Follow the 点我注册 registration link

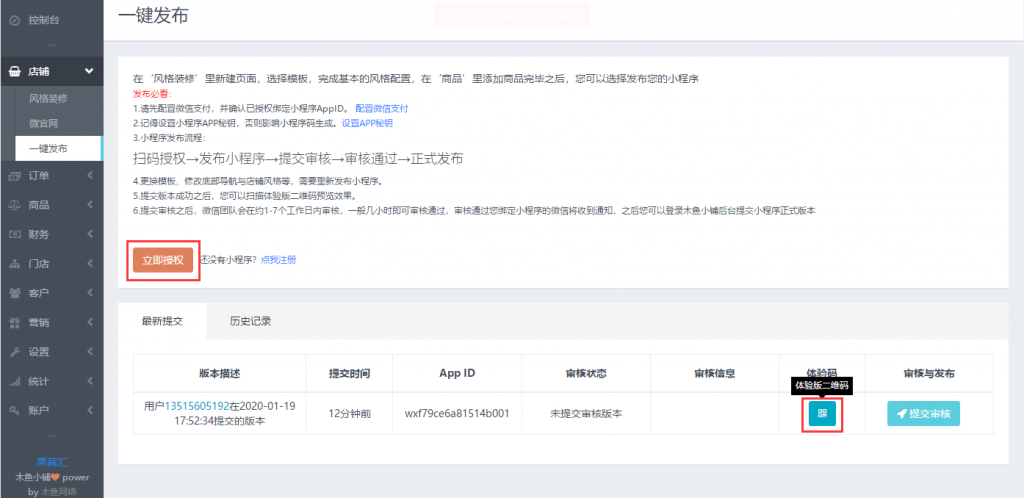pyautogui.click(x=278, y=260)
